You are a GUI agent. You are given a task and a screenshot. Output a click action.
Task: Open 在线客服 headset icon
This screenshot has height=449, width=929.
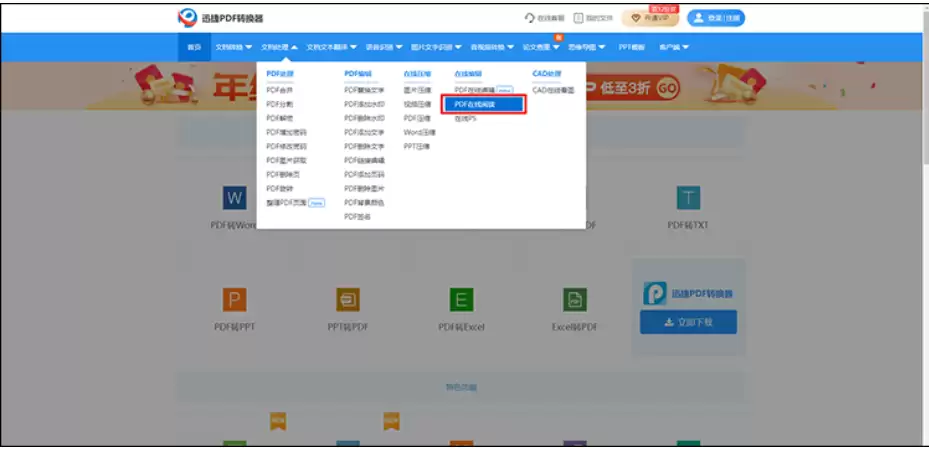tap(530, 18)
